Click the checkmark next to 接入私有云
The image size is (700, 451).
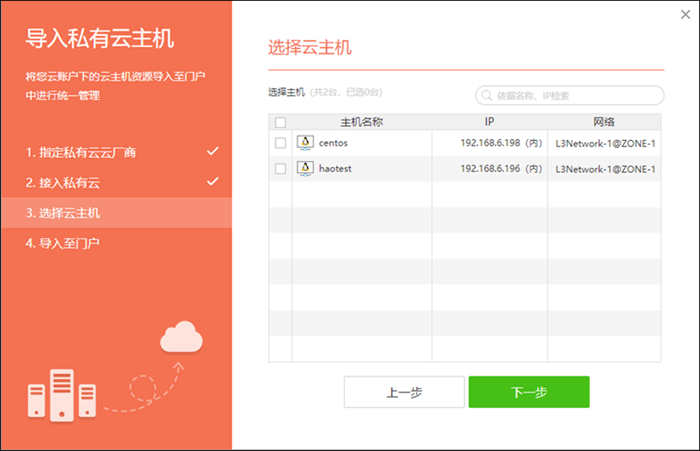[x=212, y=182]
